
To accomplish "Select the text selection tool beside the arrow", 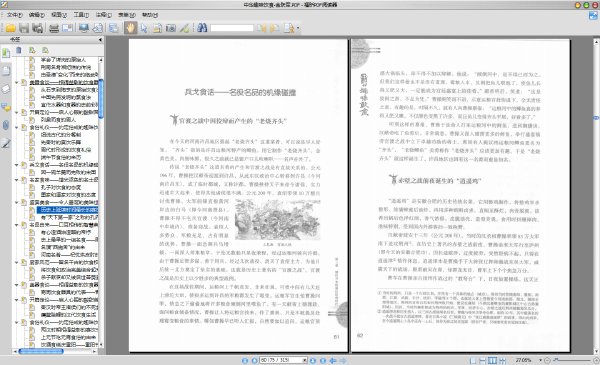I will pyautogui.click(x=157, y=28).
